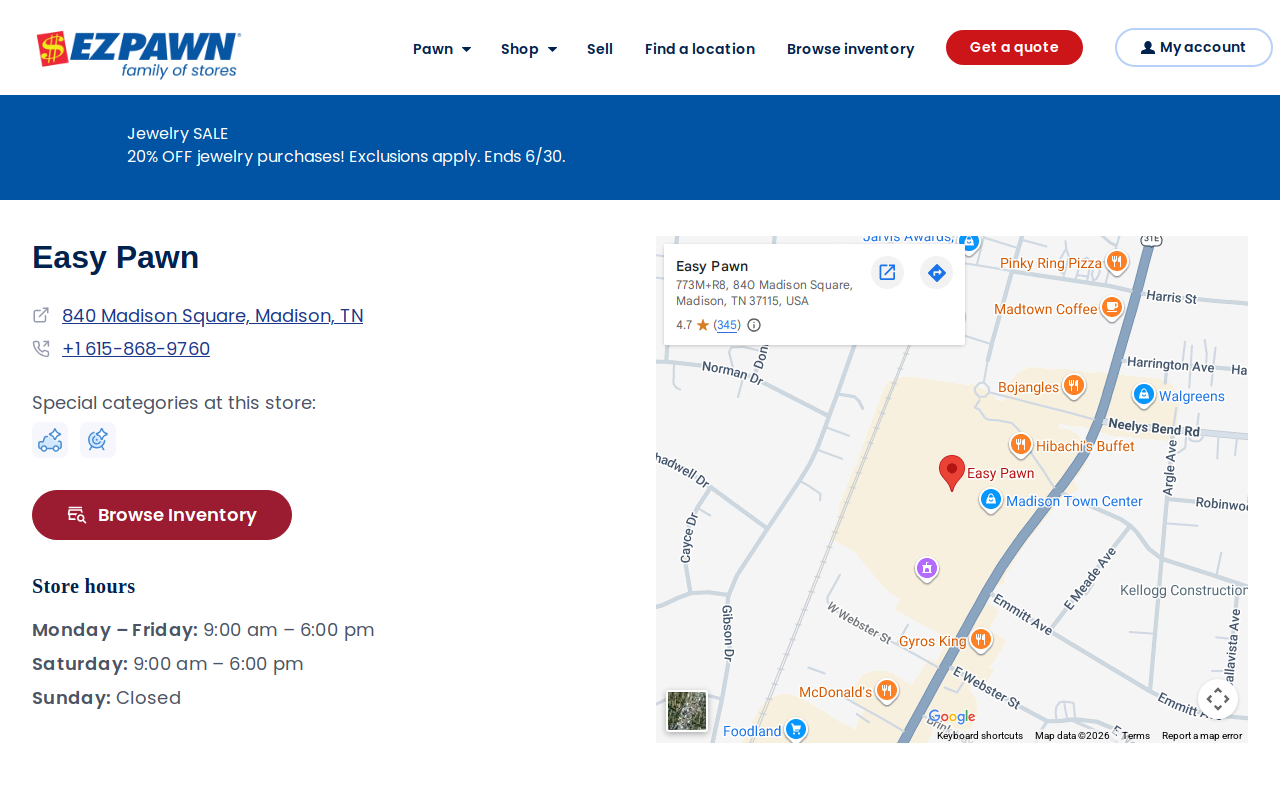Open the Sell menu item
1280x800 pixels.
(600, 49)
